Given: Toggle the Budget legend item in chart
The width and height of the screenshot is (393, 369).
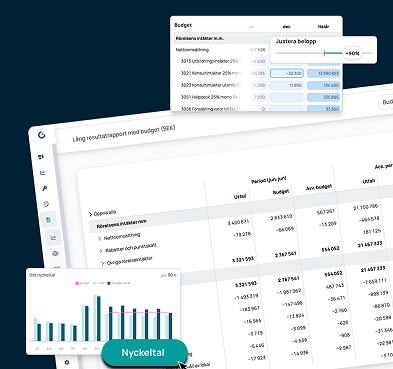Looking at the screenshot, I should [82, 283].
